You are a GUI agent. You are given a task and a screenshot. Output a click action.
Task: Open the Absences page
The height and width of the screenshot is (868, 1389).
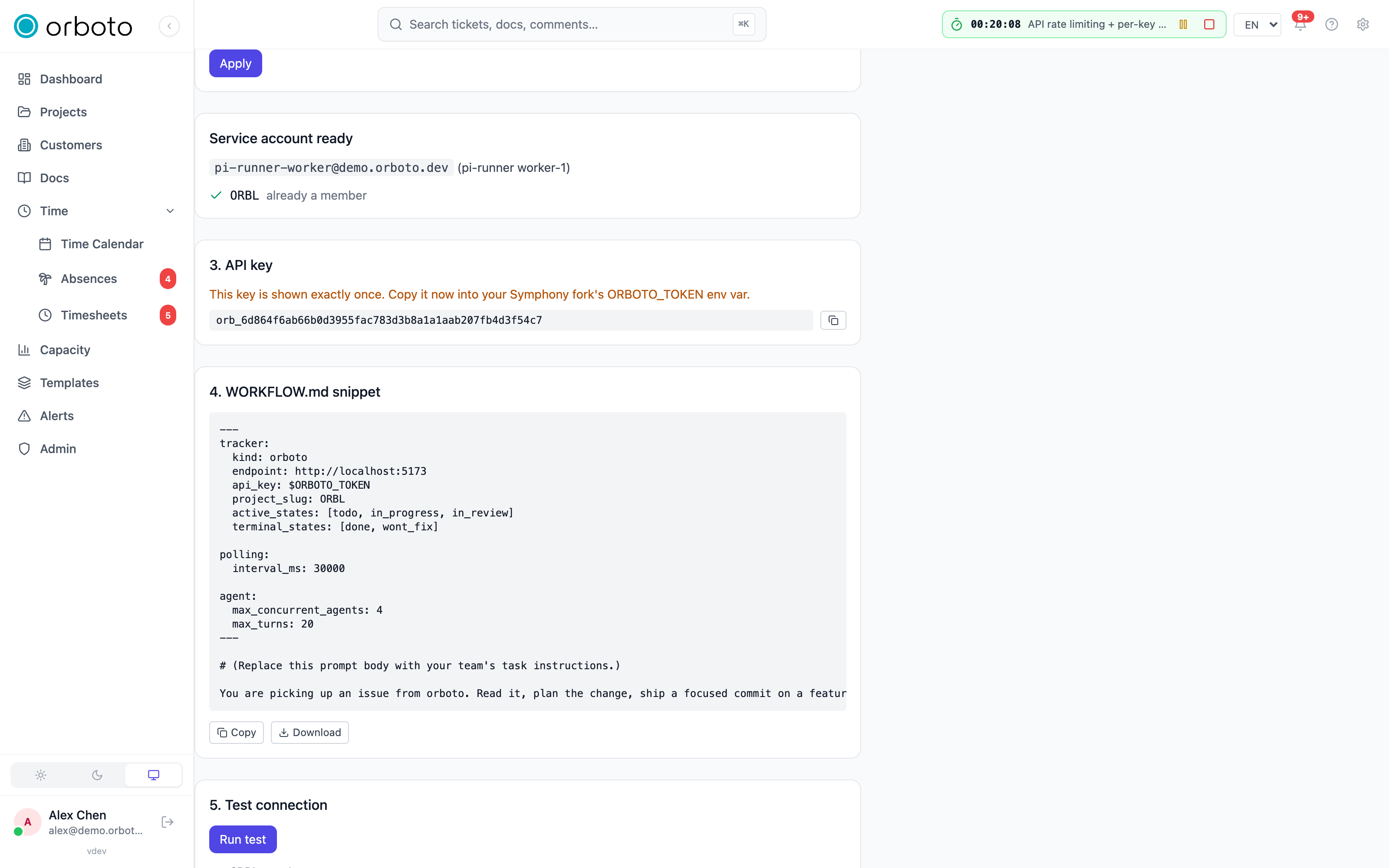coord(89,279)
